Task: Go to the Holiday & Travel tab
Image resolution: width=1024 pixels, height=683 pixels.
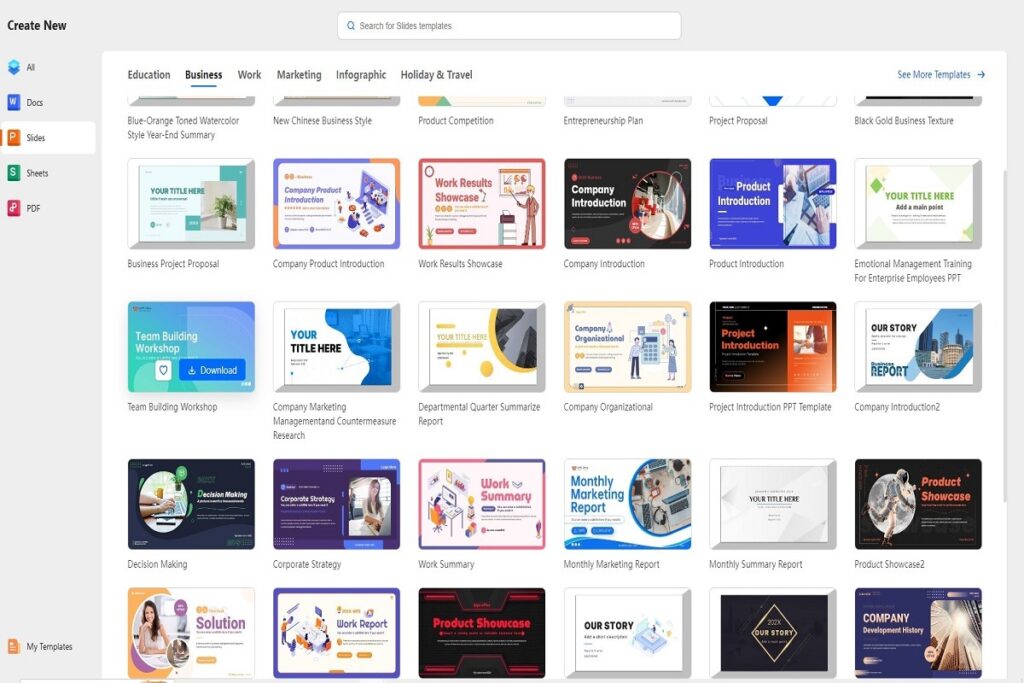Action: point(436,75)
